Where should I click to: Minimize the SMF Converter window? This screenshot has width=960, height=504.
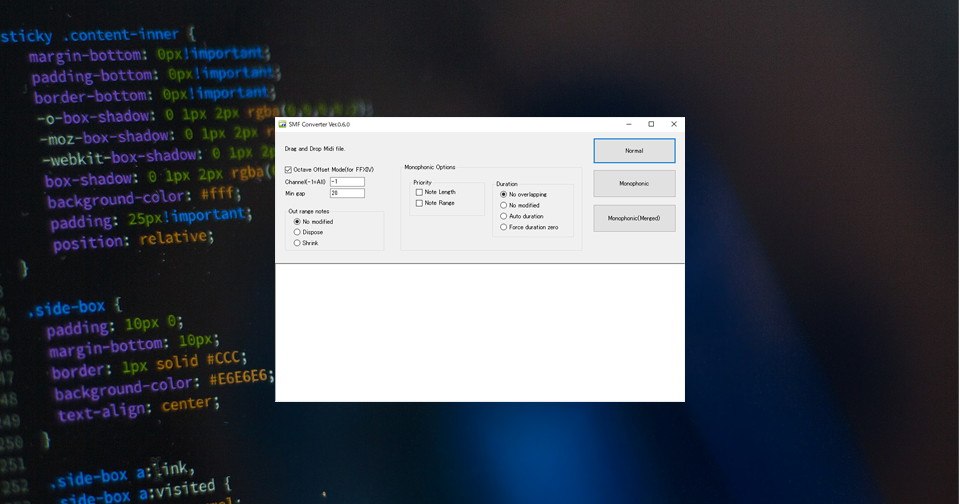click(x=628, y=124)
